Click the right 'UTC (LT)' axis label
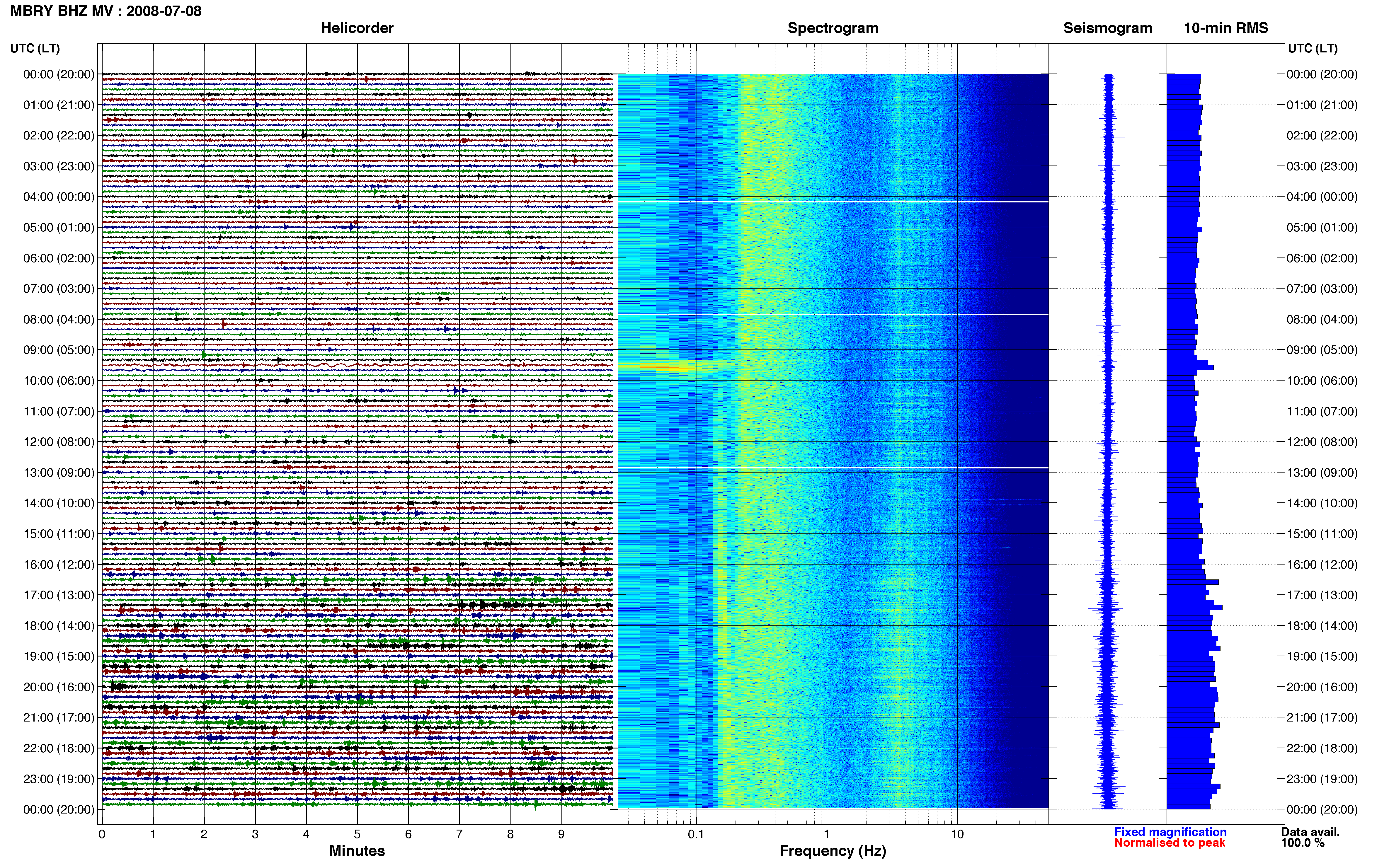 (x=1313, y=48)
